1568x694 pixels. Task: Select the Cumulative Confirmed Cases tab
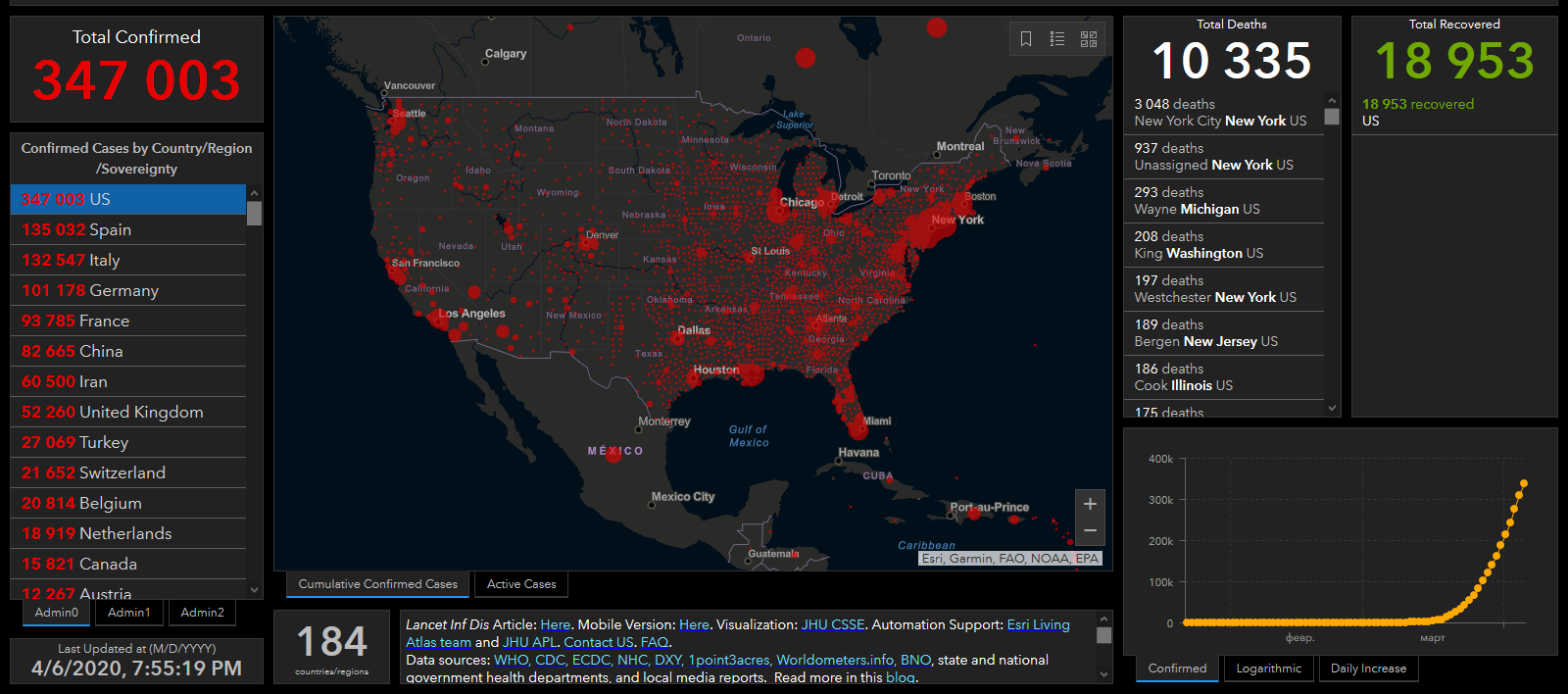click(x=377, y=584)
